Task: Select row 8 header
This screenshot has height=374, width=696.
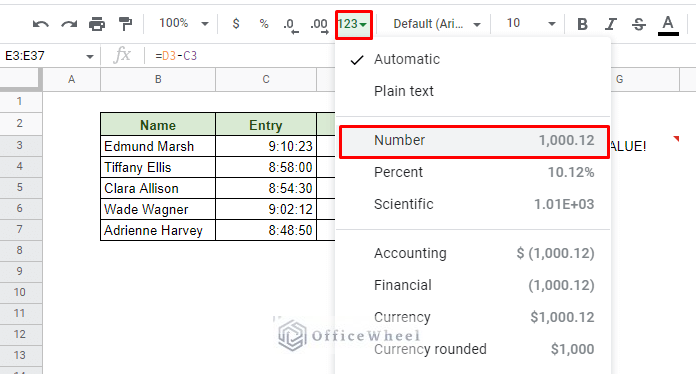Action: (20, 250)
